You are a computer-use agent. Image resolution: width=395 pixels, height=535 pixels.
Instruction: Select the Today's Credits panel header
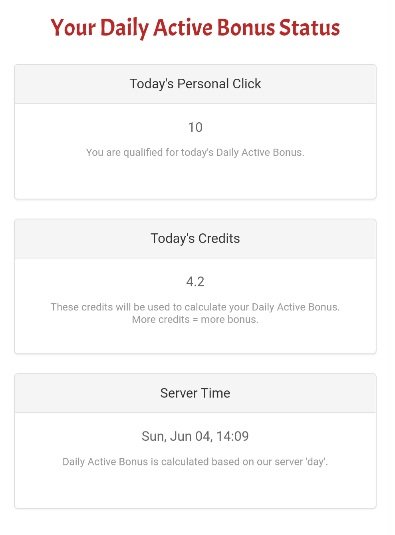[x=195, y=238]
